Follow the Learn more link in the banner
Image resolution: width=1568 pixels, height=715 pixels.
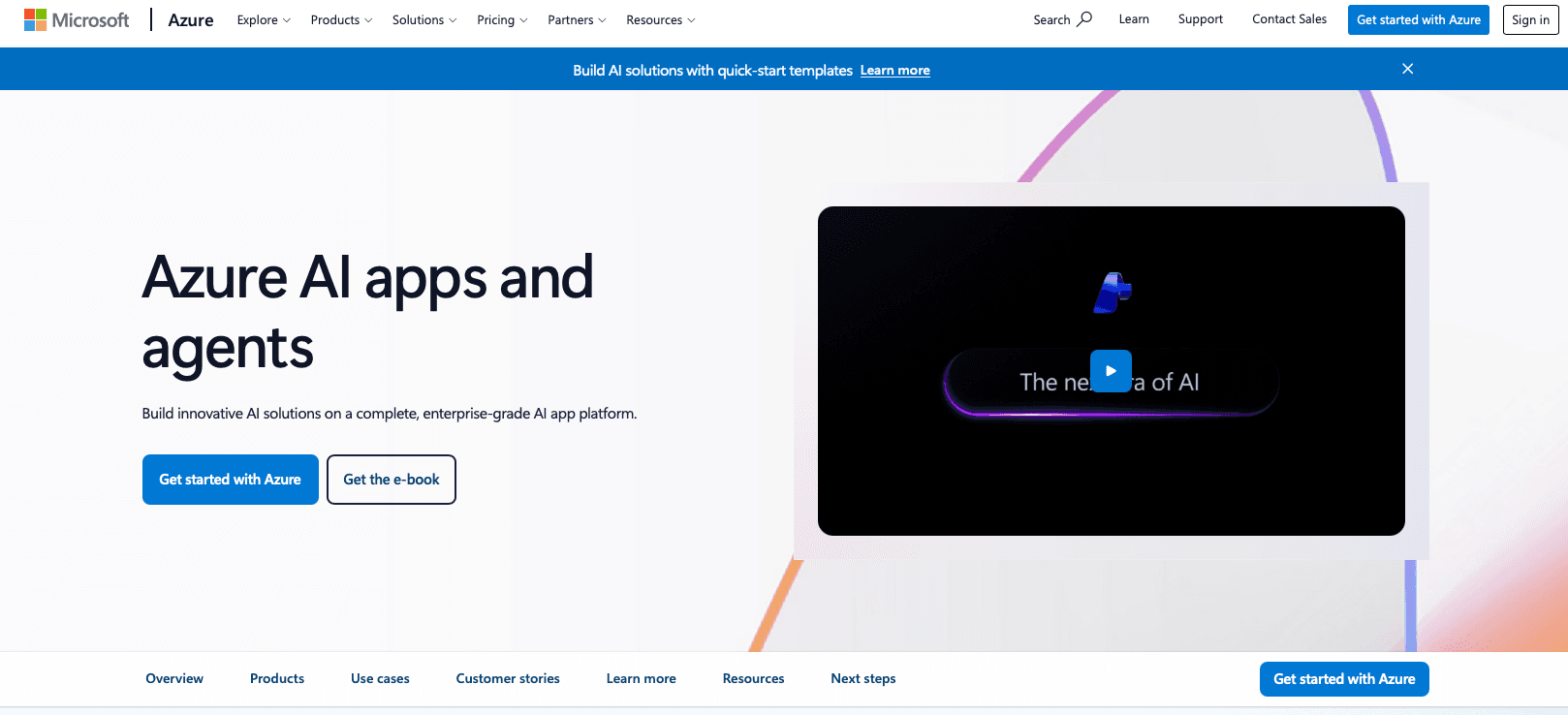coord(895,71)
